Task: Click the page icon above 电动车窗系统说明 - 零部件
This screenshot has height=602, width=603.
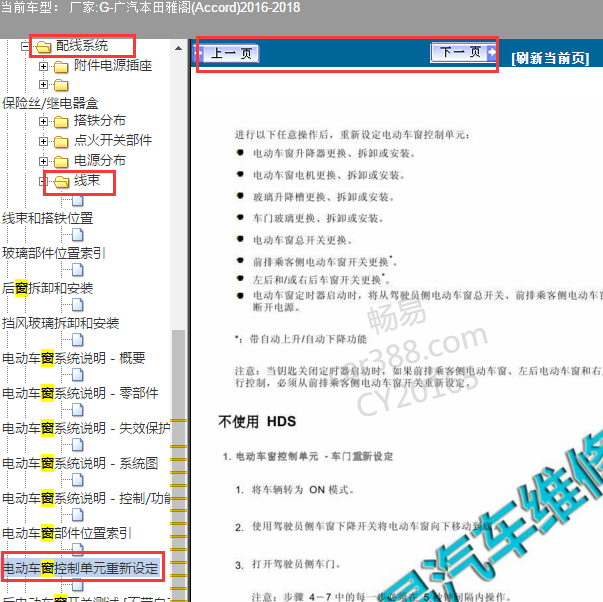Action: point(78,375)
